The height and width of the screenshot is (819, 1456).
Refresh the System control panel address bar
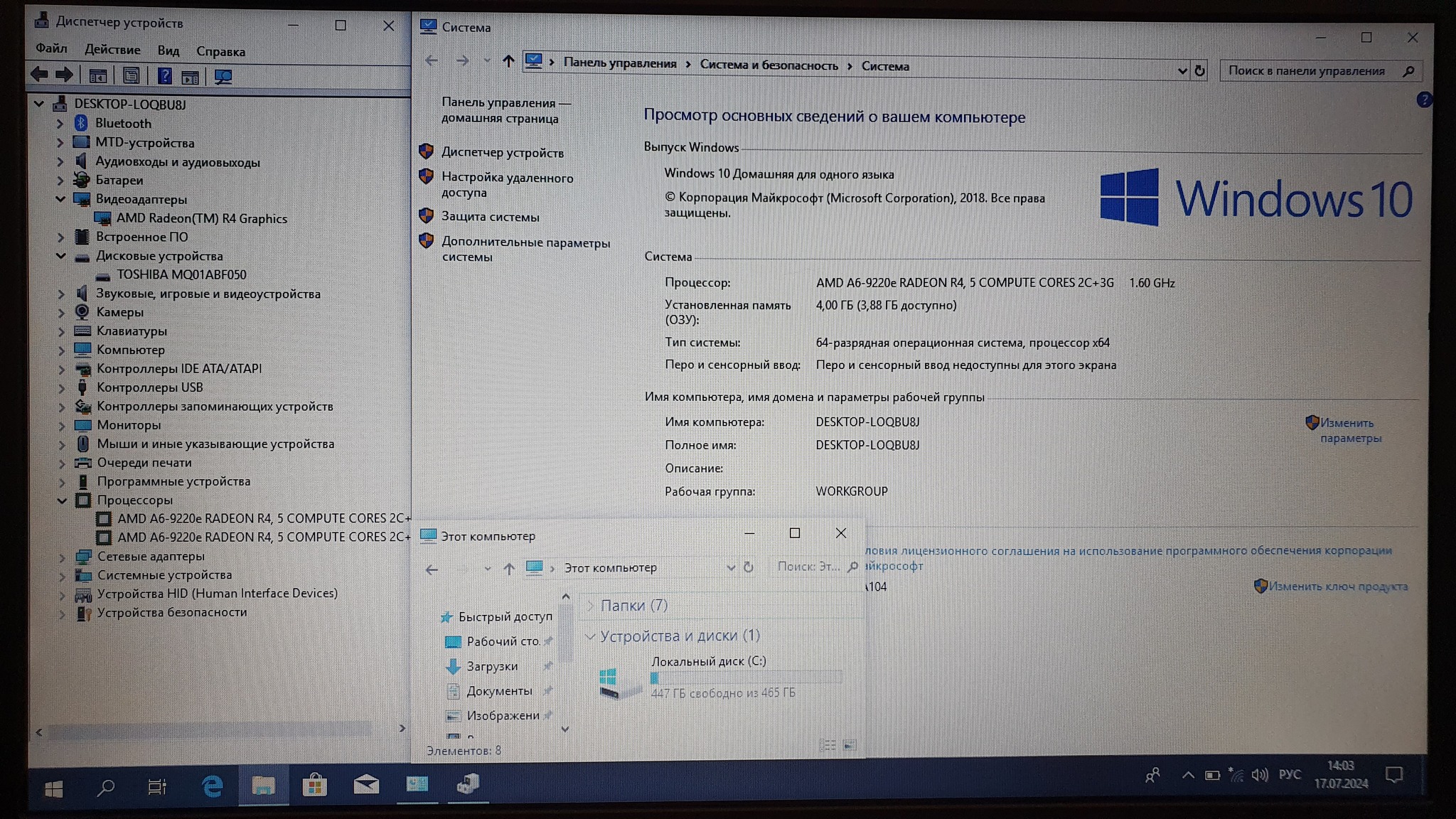pos(1200,70)
